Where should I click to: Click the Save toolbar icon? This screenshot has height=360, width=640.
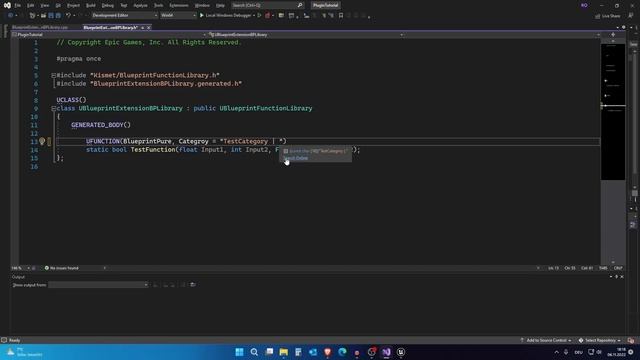(x=51, y=16)
